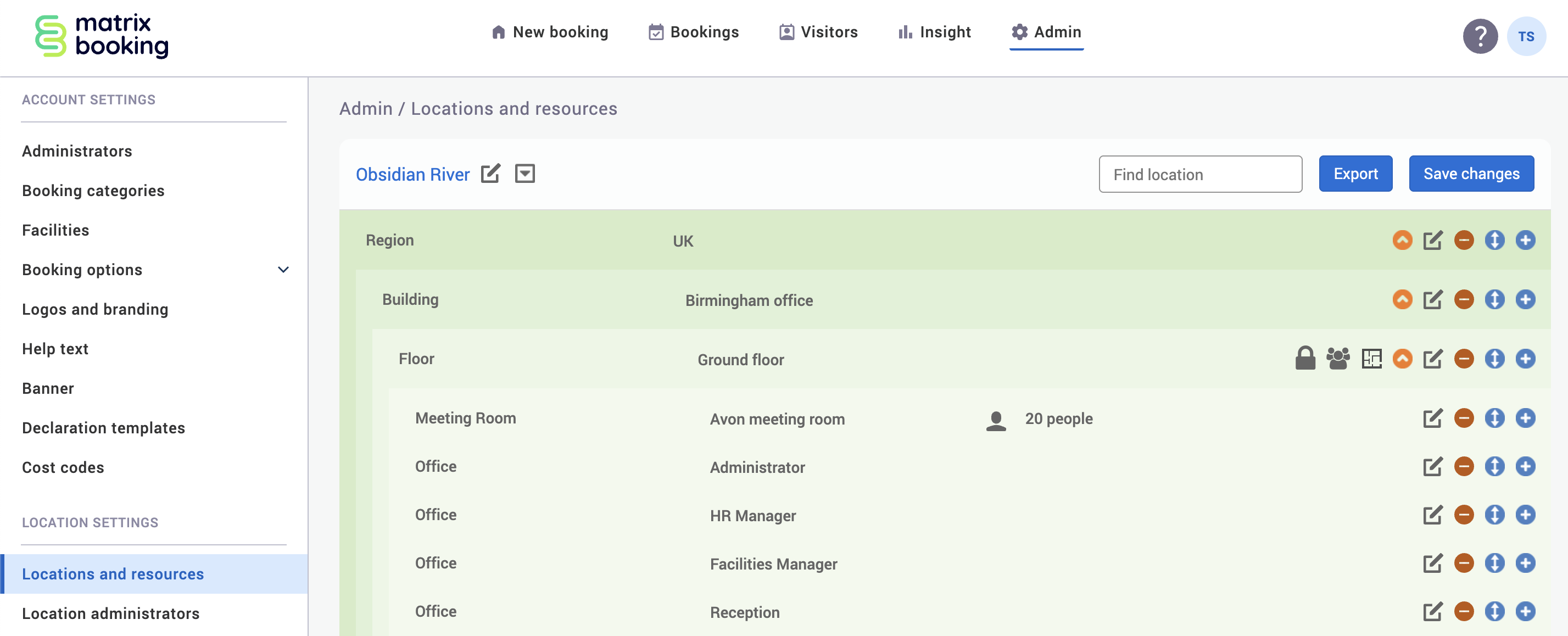Click the move arrows icon on Reception row

[x=1494, y=611]
